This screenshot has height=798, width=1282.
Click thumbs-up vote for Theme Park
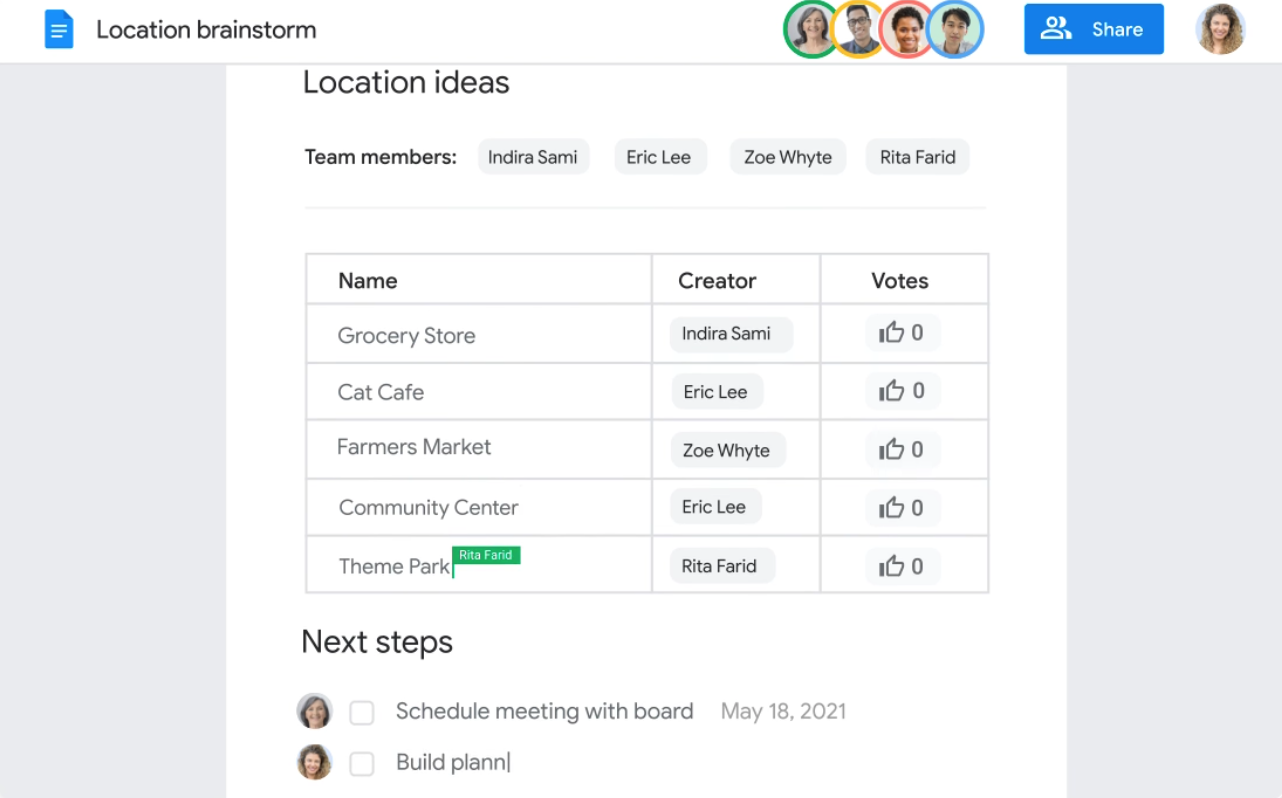coord(891,567)
